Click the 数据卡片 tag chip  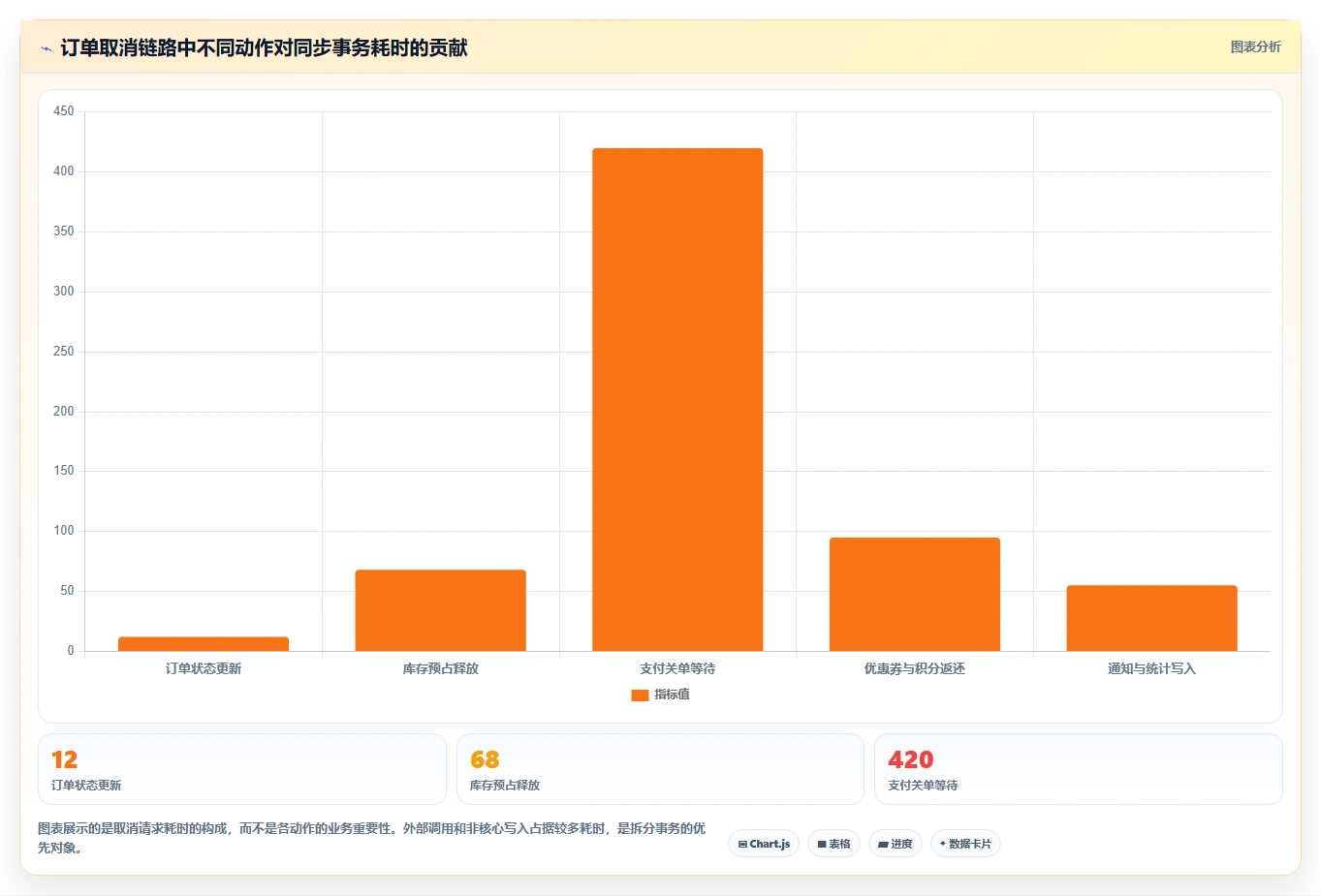965,844
